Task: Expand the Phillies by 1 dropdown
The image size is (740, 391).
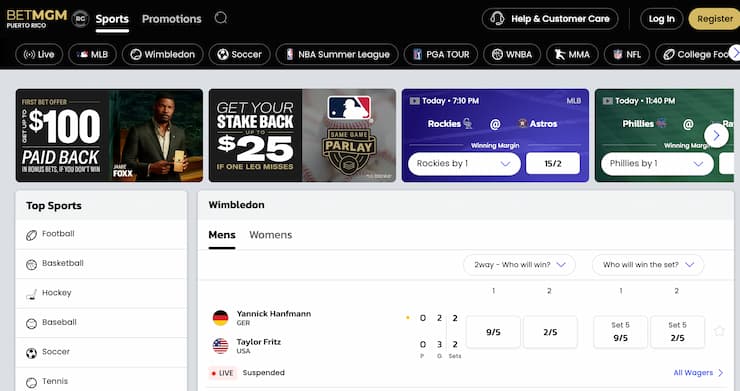Action: coord(657,164)
